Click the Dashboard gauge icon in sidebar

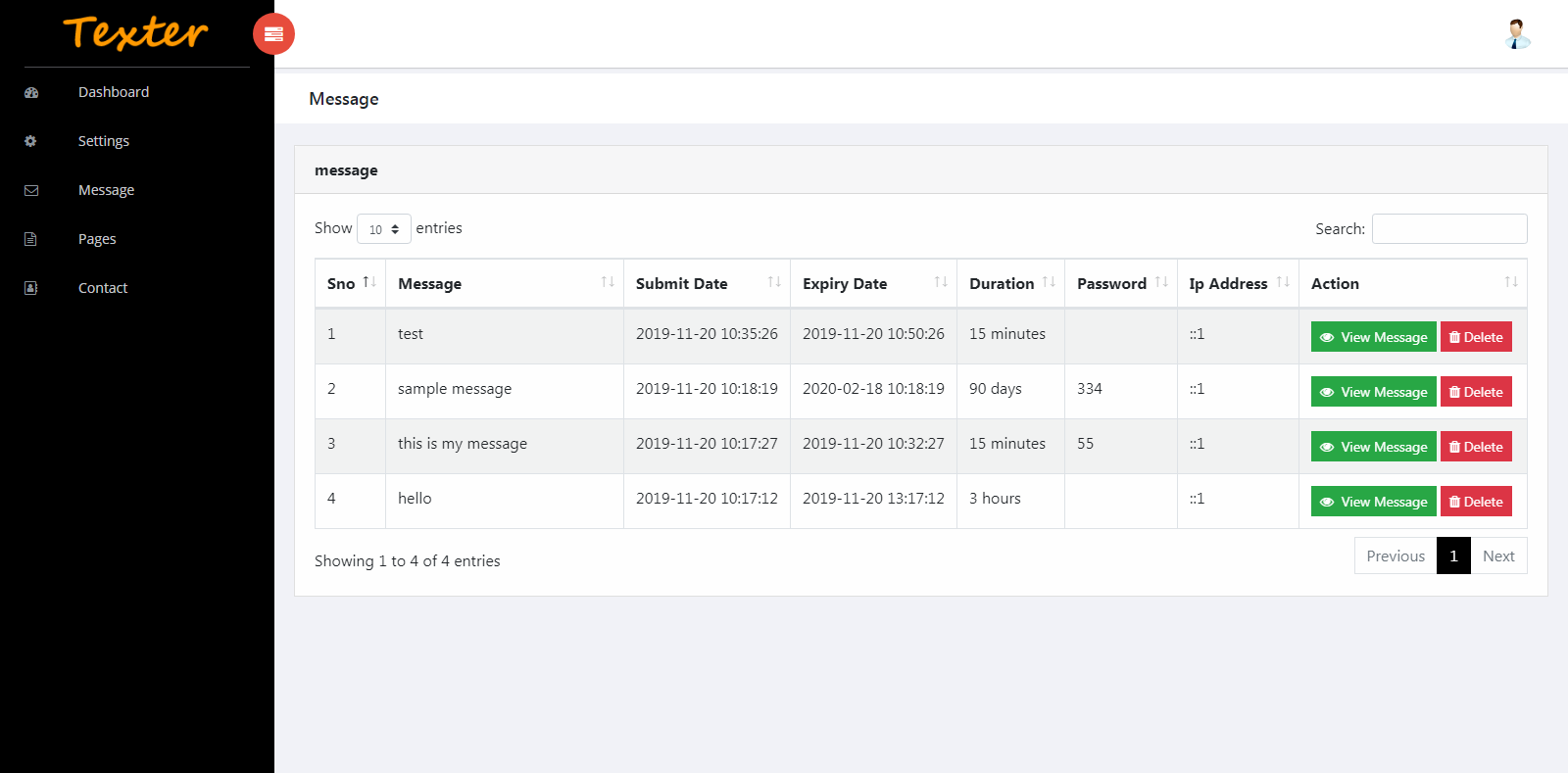31,92
